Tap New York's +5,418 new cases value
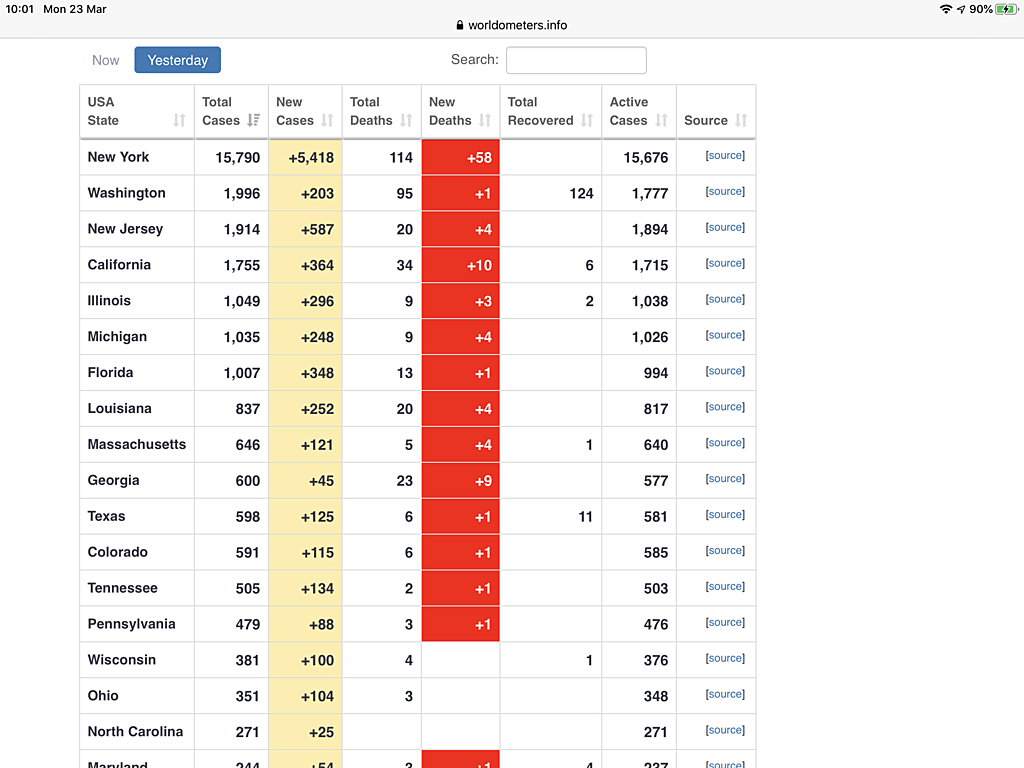The image size is (1024, 768). pos(311,157)
